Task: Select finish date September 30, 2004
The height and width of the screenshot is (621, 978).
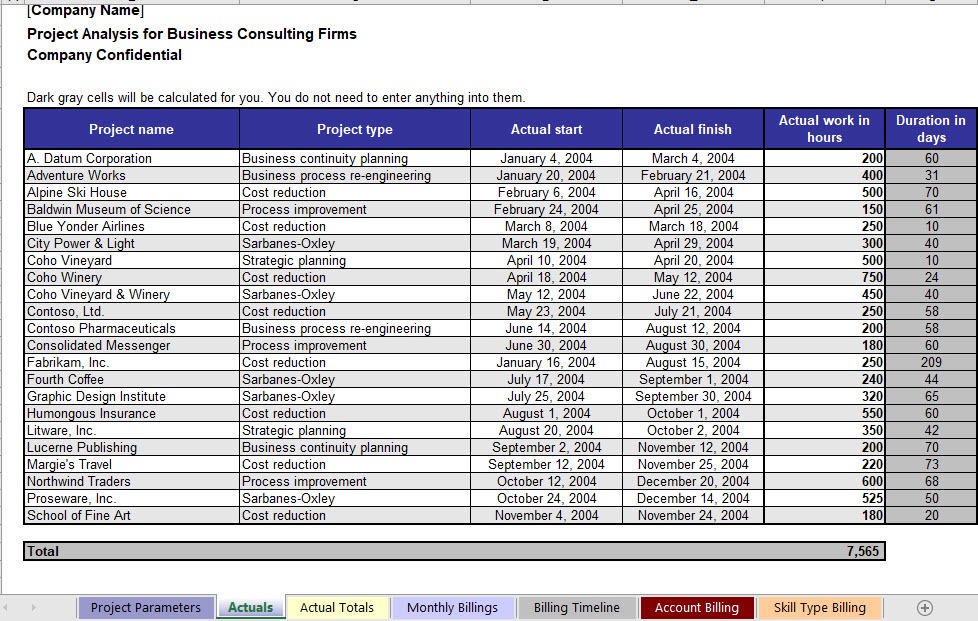Action: coord(693,397)
